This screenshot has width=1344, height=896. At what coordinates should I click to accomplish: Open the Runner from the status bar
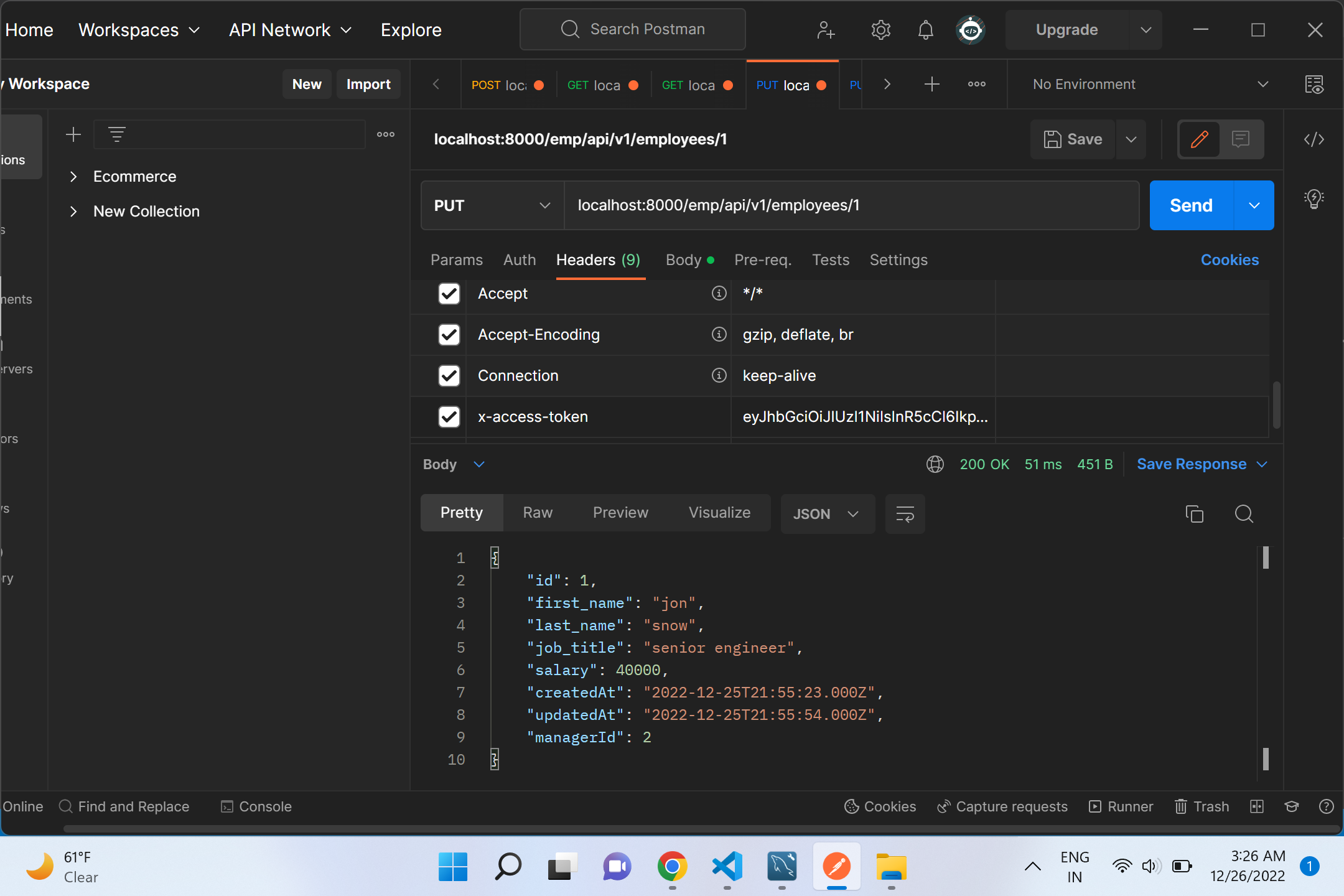(1120, 806)
